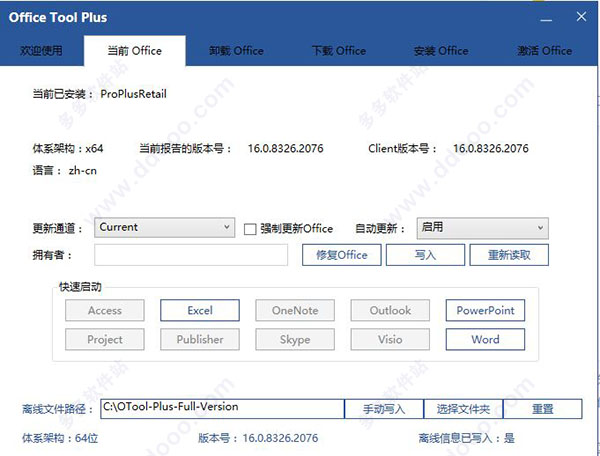
Task: Click the 体系架构：x64 text
Action: (68, 148)
